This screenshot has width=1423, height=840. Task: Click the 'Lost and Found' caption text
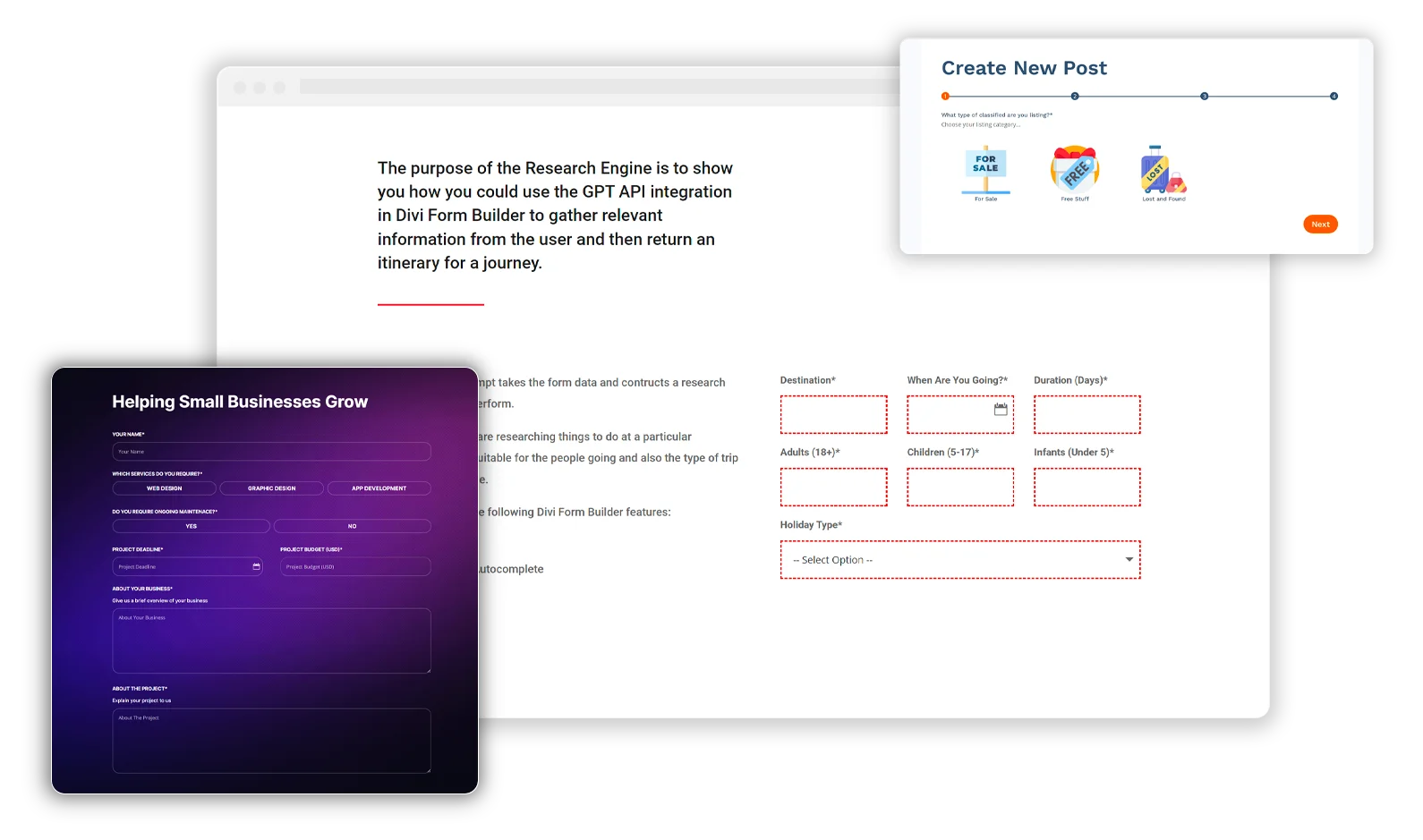pos(1163,199)
